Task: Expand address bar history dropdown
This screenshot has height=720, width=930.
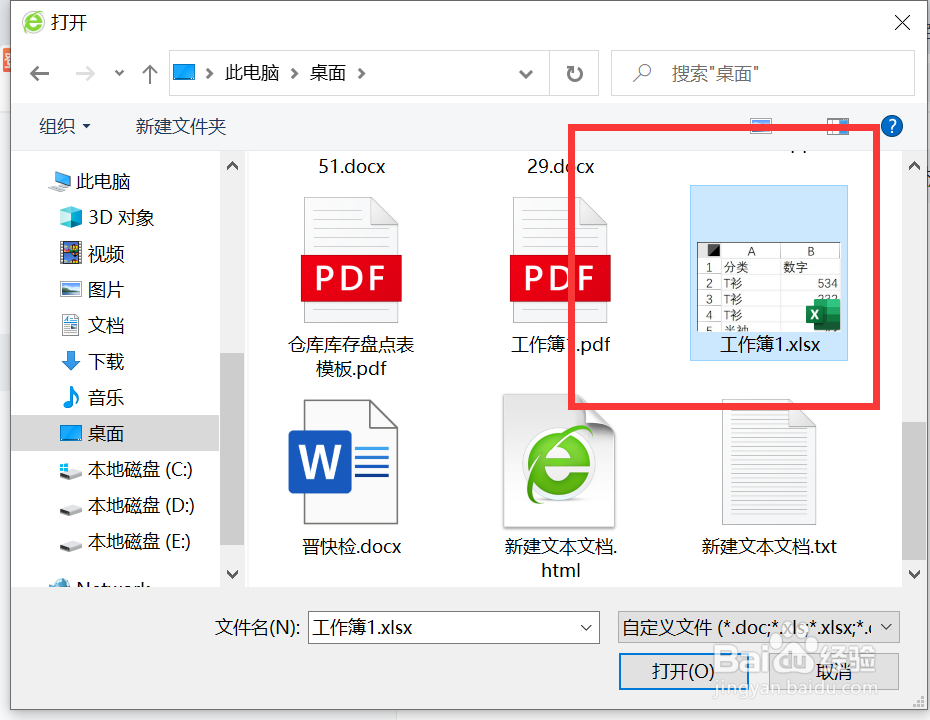Action: (x=525, y=74)
